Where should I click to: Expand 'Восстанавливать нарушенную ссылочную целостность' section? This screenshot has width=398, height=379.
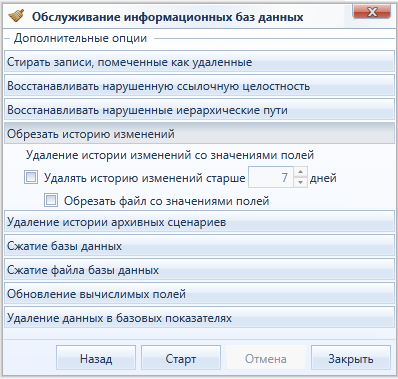tap(199, 86)
